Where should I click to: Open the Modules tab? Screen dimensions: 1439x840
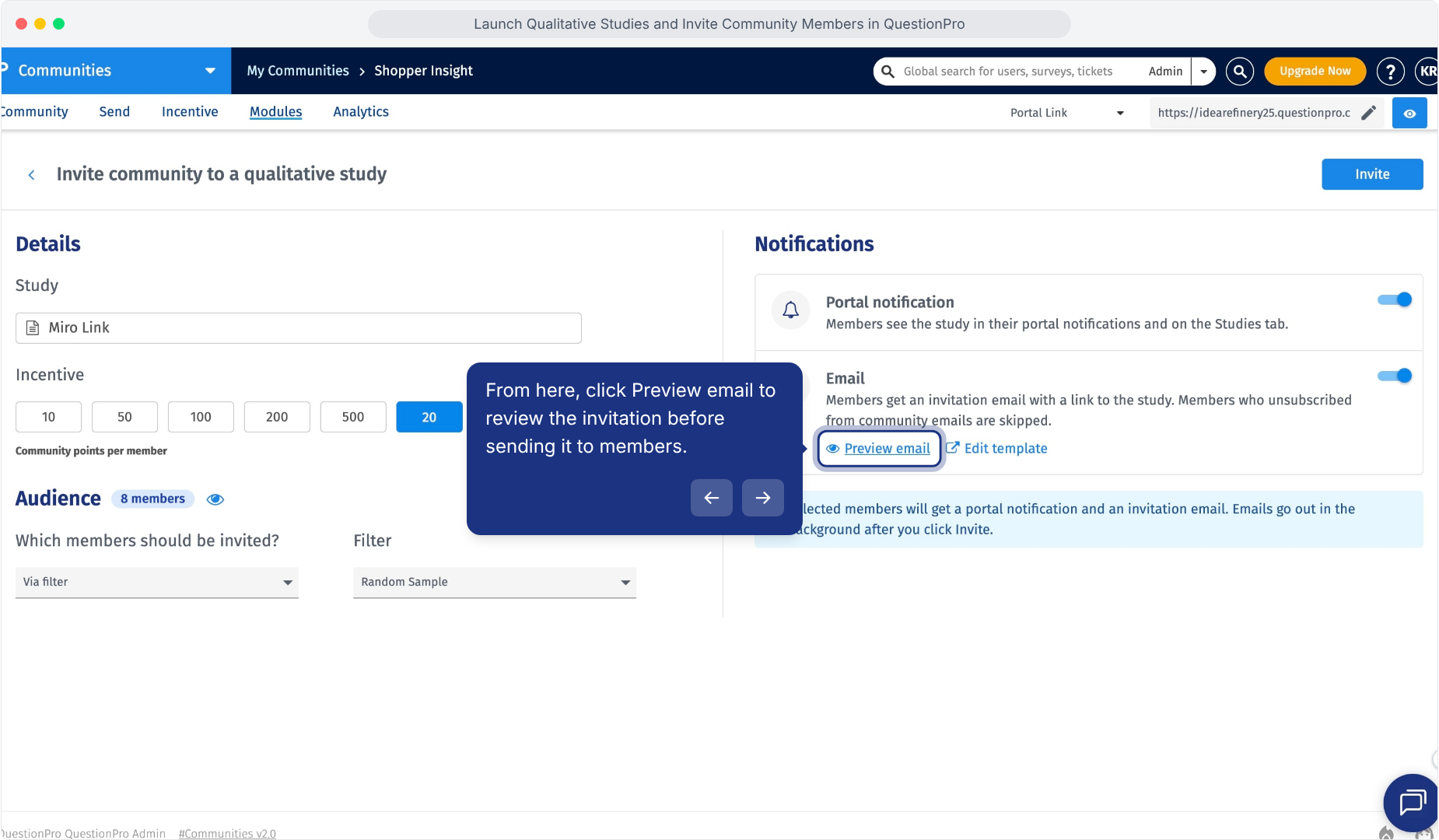click(275, 112)
